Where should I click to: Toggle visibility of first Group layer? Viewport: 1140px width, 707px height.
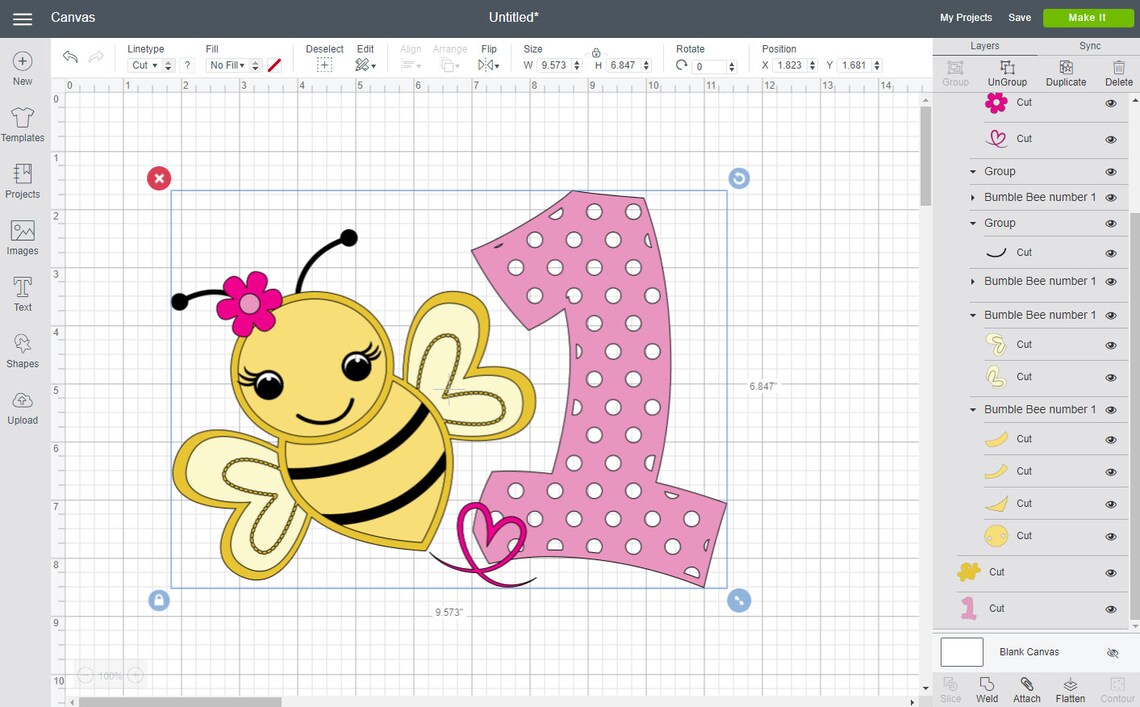[x=1111, y=172]
